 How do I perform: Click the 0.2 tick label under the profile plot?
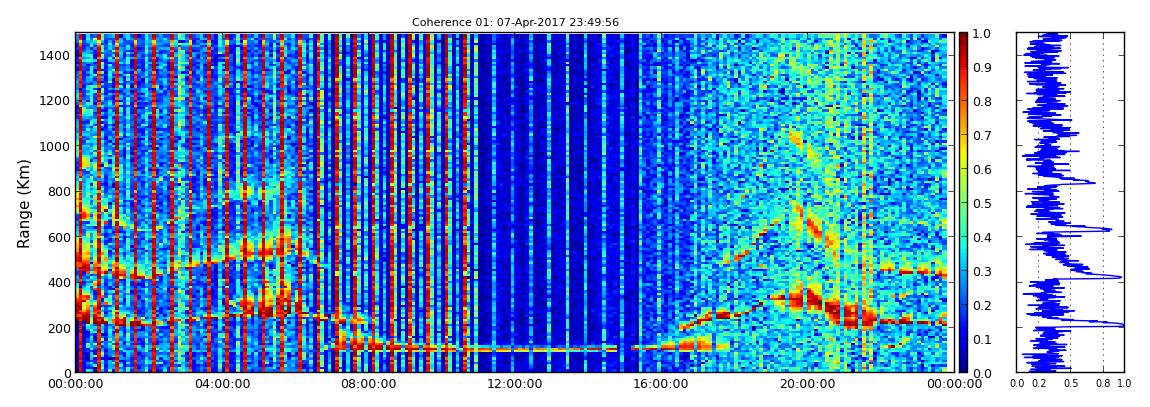(x=1038, y=384)
